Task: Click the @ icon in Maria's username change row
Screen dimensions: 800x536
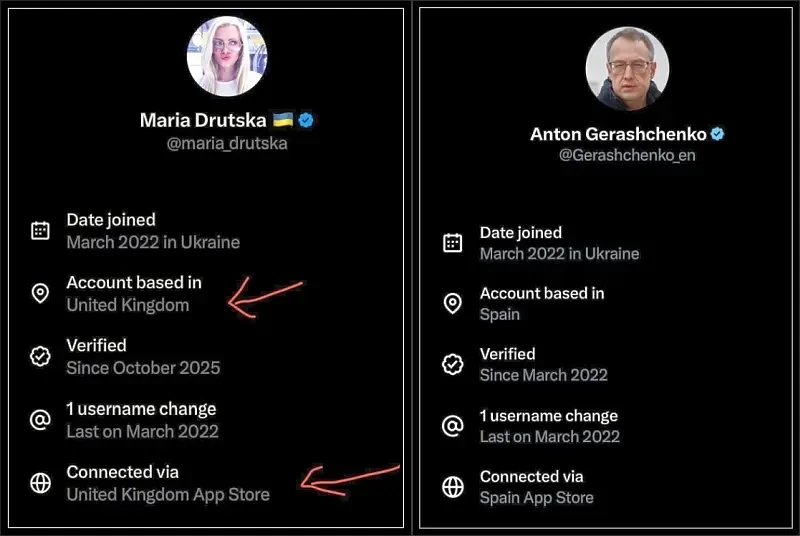Action: click(x=41, y=420)
